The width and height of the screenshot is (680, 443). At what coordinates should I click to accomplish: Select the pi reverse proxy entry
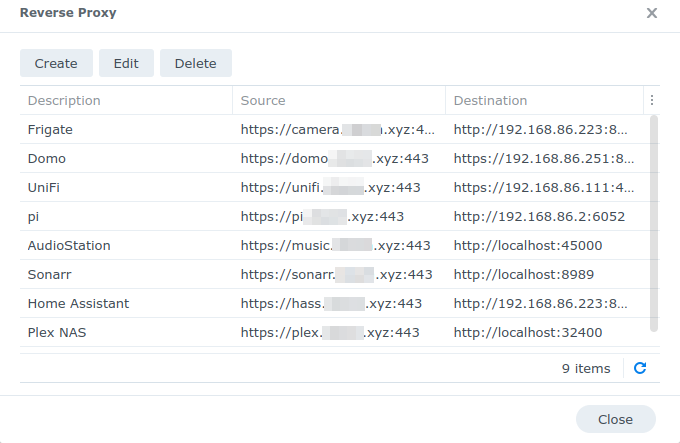(x=335, y=216)
